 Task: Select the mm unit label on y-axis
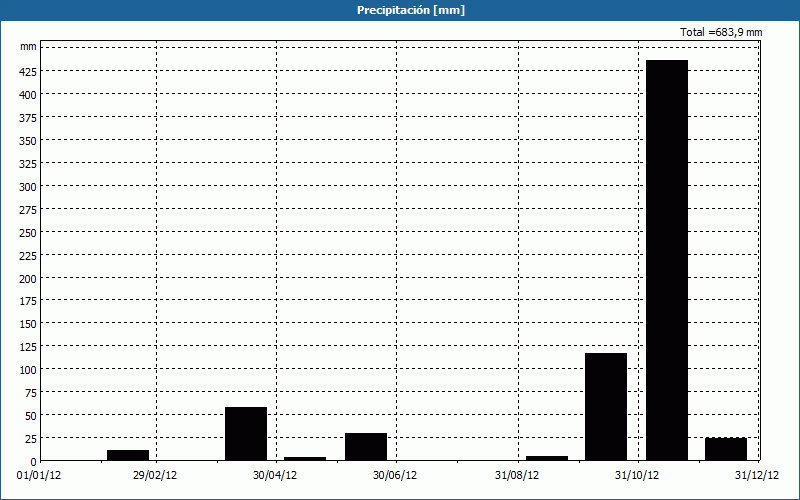click(x=28, y=47)
